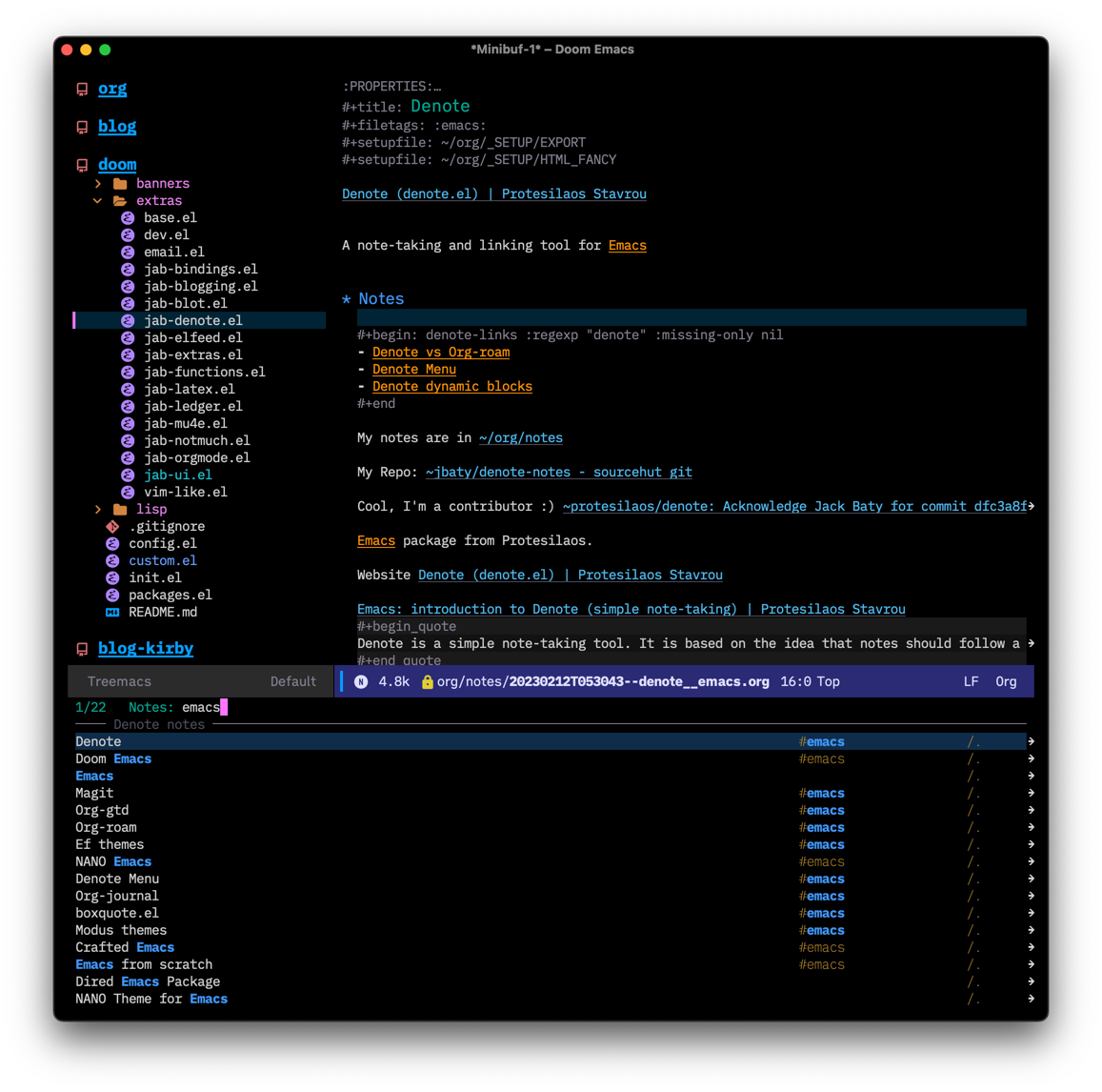Click the bookmark icon beside the org project
Image resolution: width=1102 pixels, height=1092 pixels.
pos(81,88)
